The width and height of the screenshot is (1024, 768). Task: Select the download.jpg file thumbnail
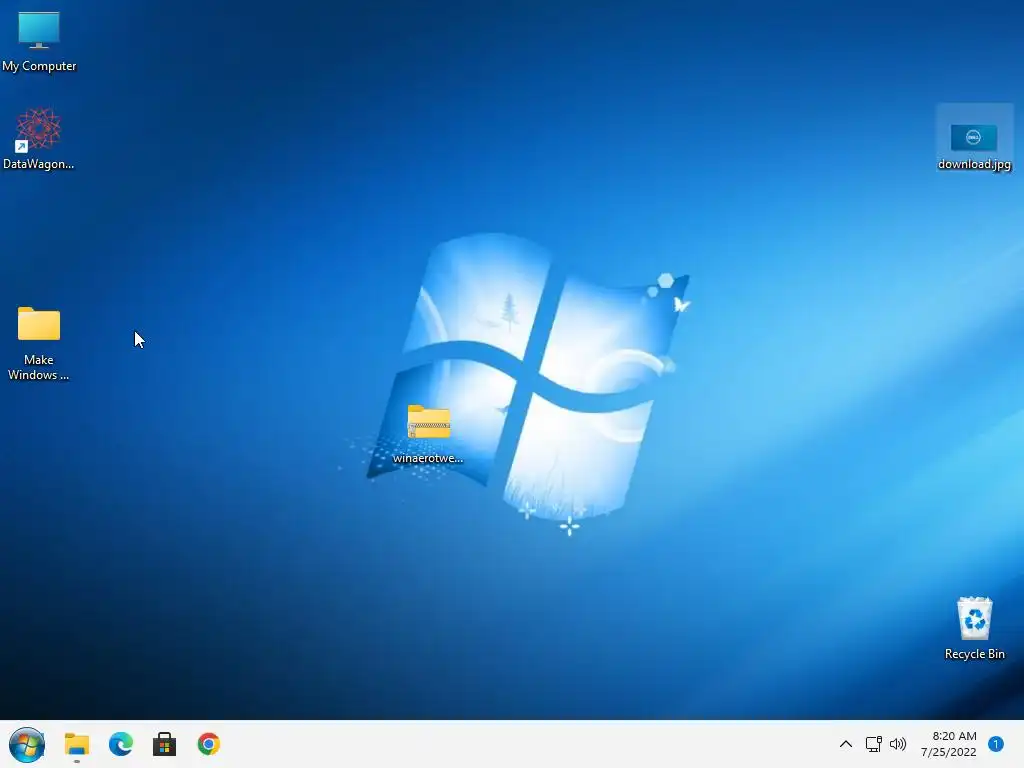tap(974, 138)
